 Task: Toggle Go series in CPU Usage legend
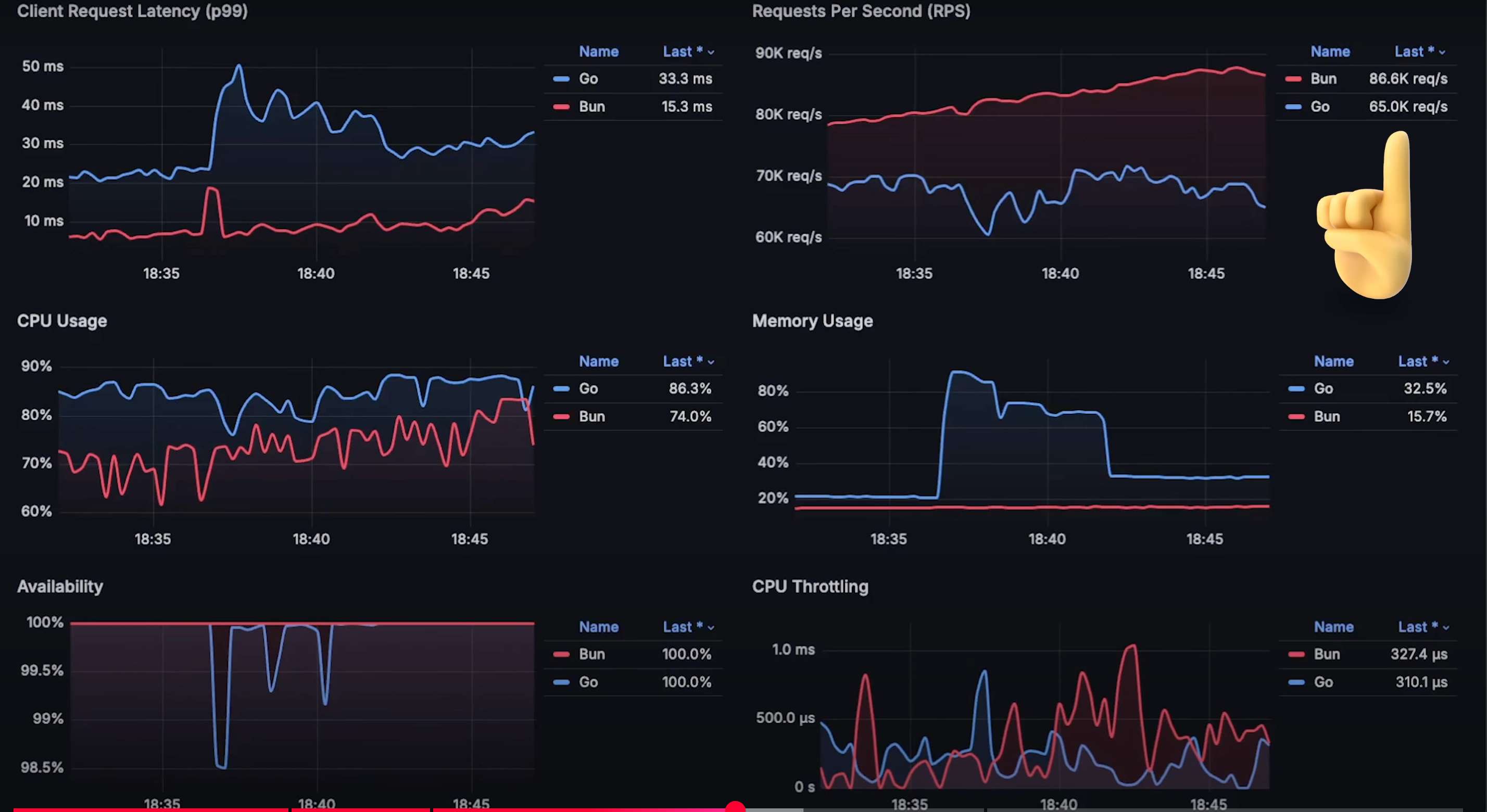588,388
